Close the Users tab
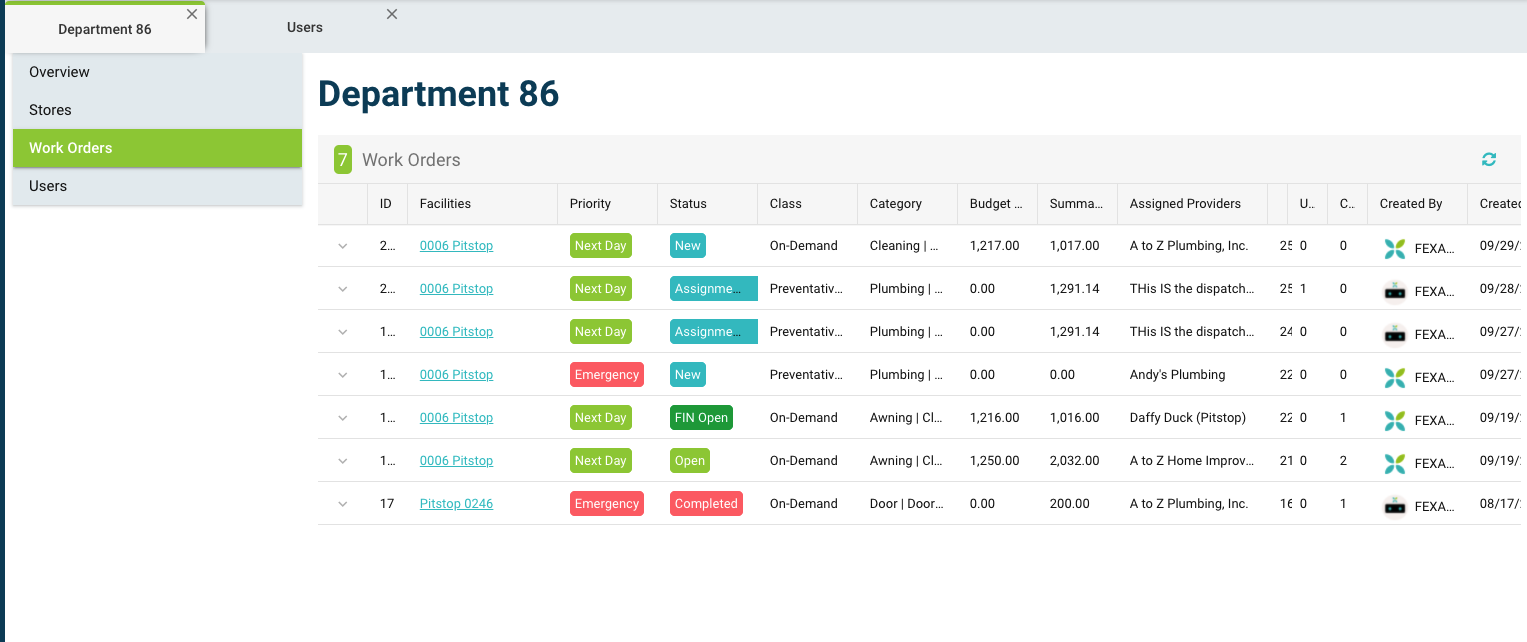Image resolution: width=1527 pixels, height=642 pixels. pos(392,14)
